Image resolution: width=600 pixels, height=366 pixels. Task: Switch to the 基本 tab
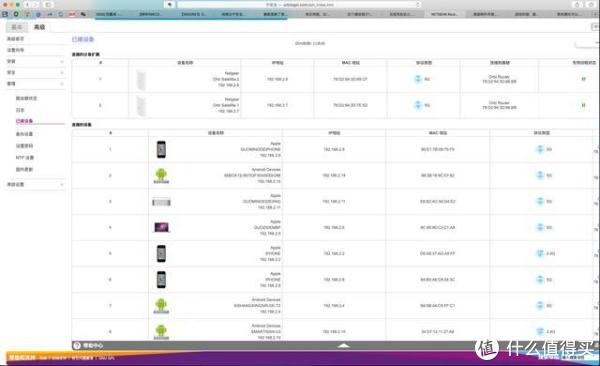pos(16,27)
